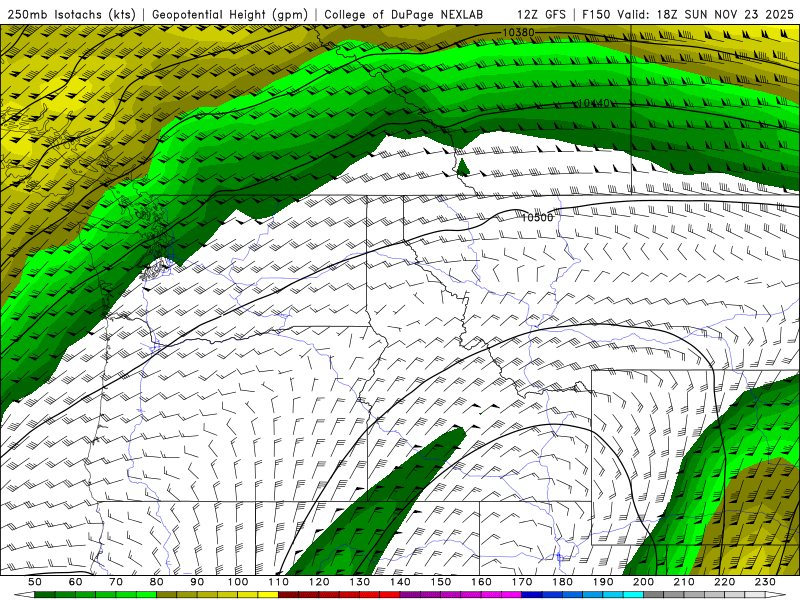Click the 10500 height contour label
This screenshot has height=600, width=800.
click(537, 217)
